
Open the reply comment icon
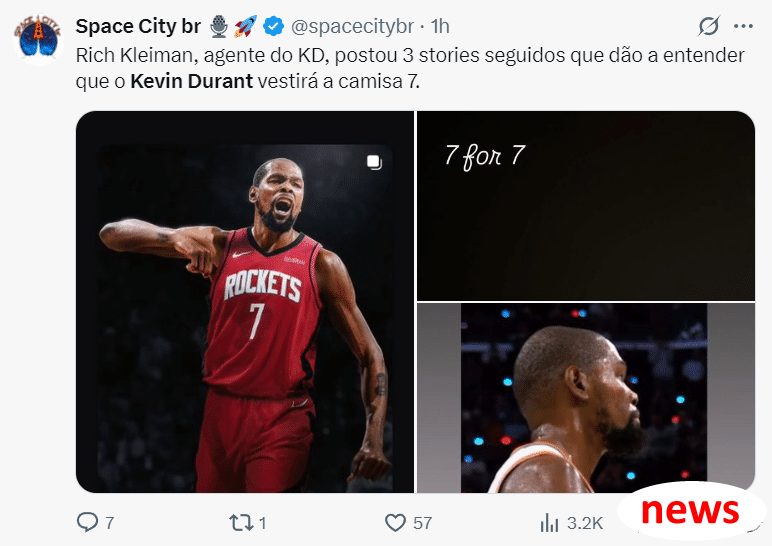[88, 522]
